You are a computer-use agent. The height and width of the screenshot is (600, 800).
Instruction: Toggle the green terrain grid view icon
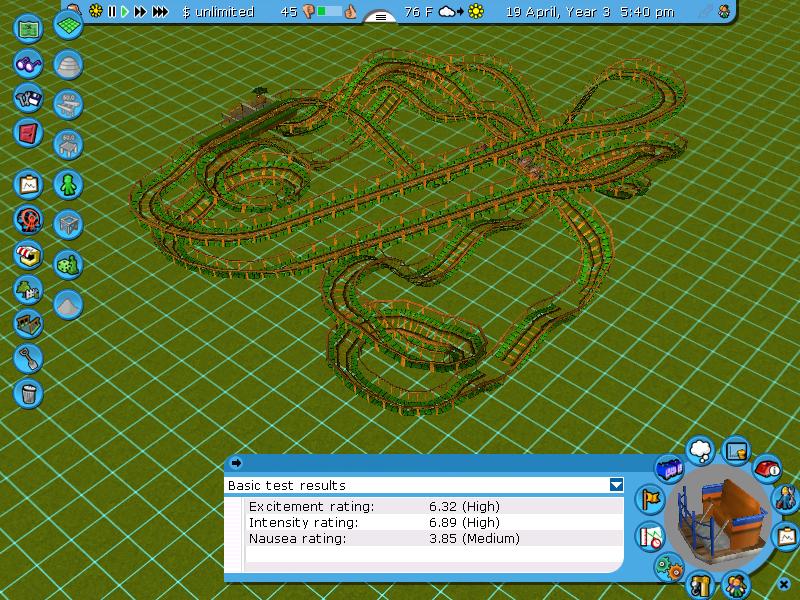(x=68, y=24)
